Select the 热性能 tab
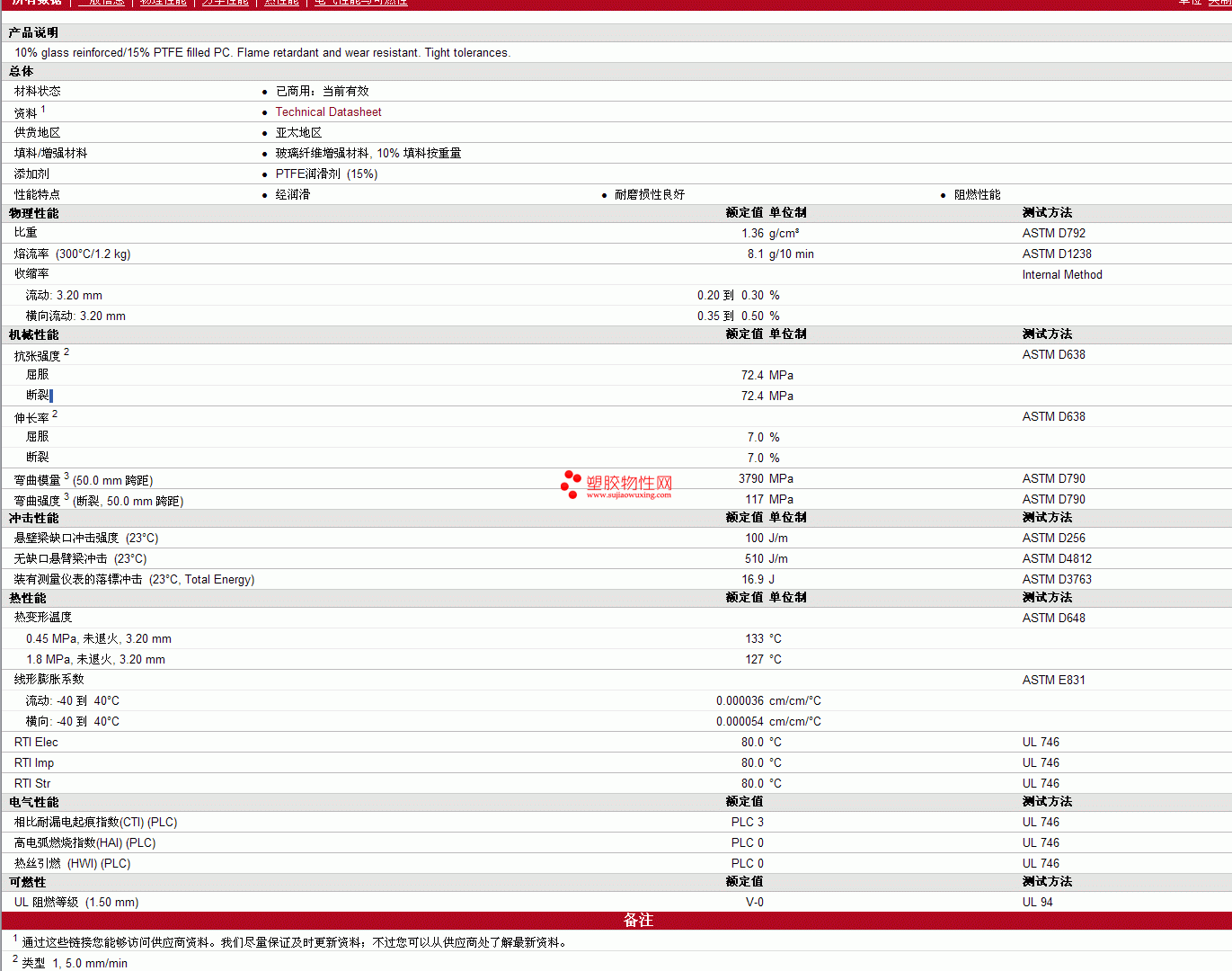Image resolution: width=1232 pixels, height=971 pixels. (x=281, y=3)
